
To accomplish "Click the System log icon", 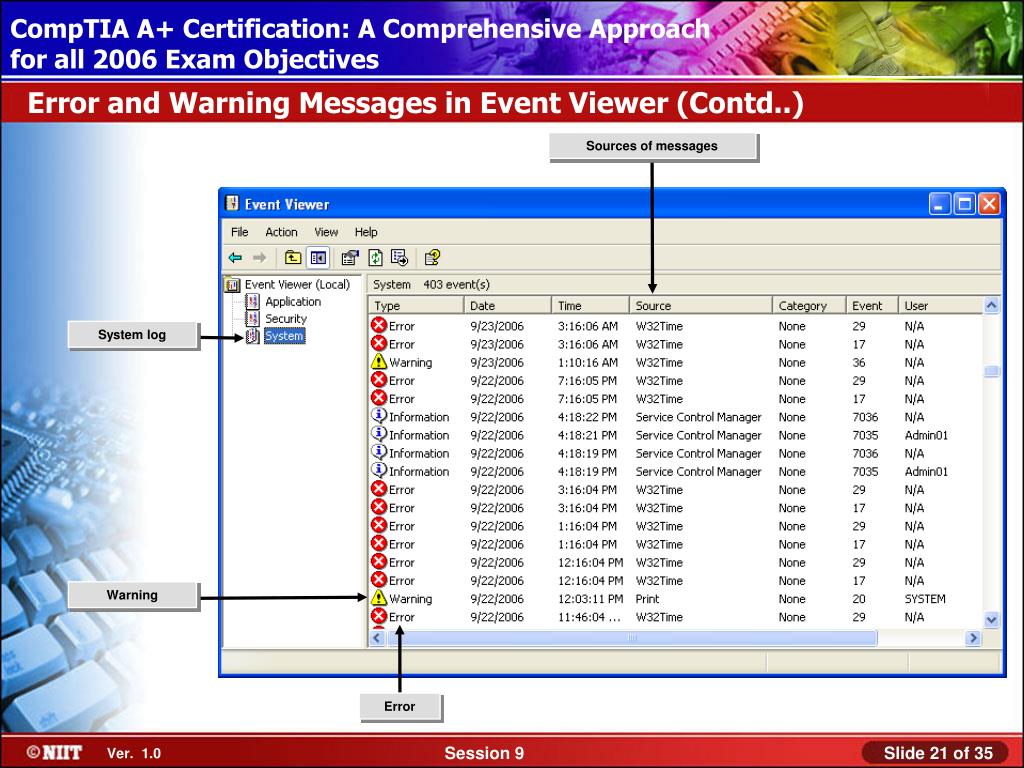I will pyautogui.click(x=253, y=336).
